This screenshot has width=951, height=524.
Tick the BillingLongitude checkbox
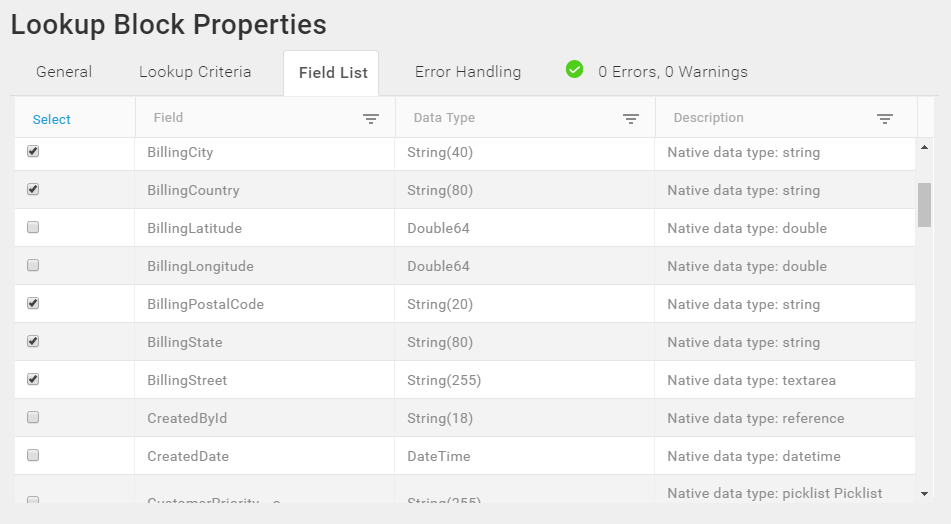pyautogui.click(x=33, y=265)
